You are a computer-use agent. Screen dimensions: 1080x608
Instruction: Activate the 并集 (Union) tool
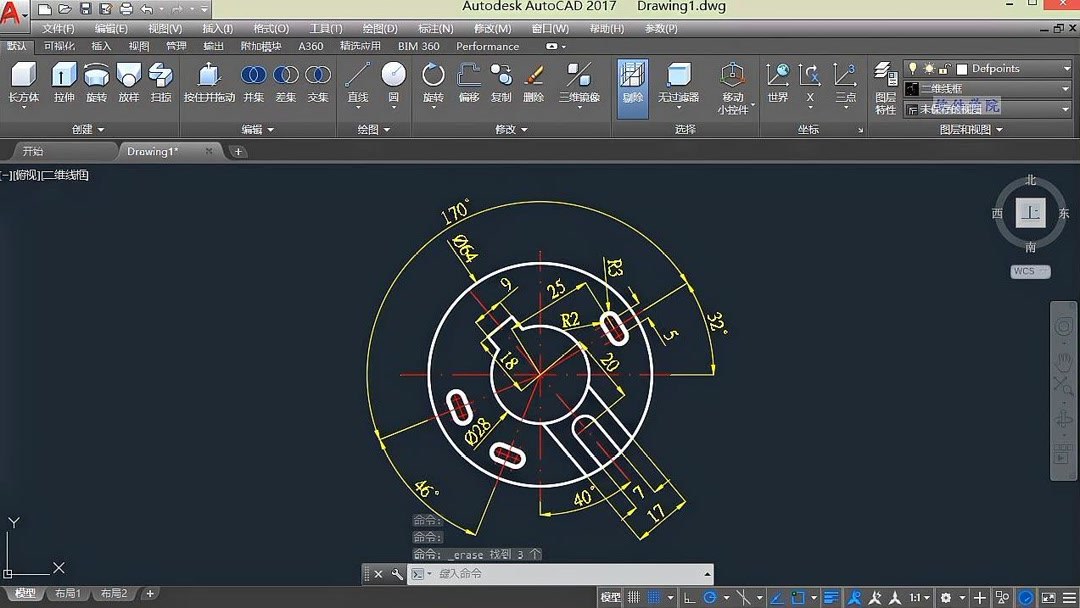253,75
